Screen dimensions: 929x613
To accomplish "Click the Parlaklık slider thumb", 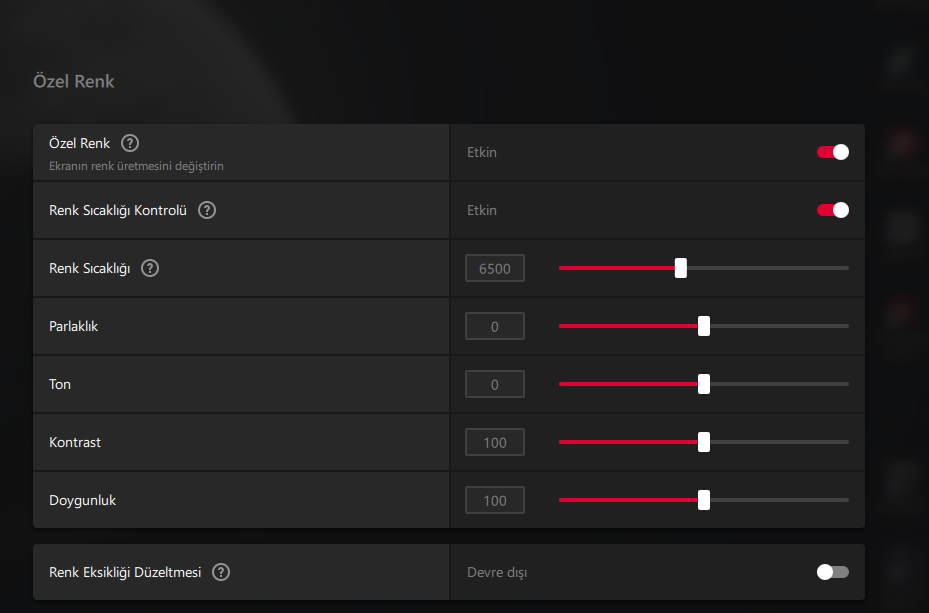I will (704, 326).
